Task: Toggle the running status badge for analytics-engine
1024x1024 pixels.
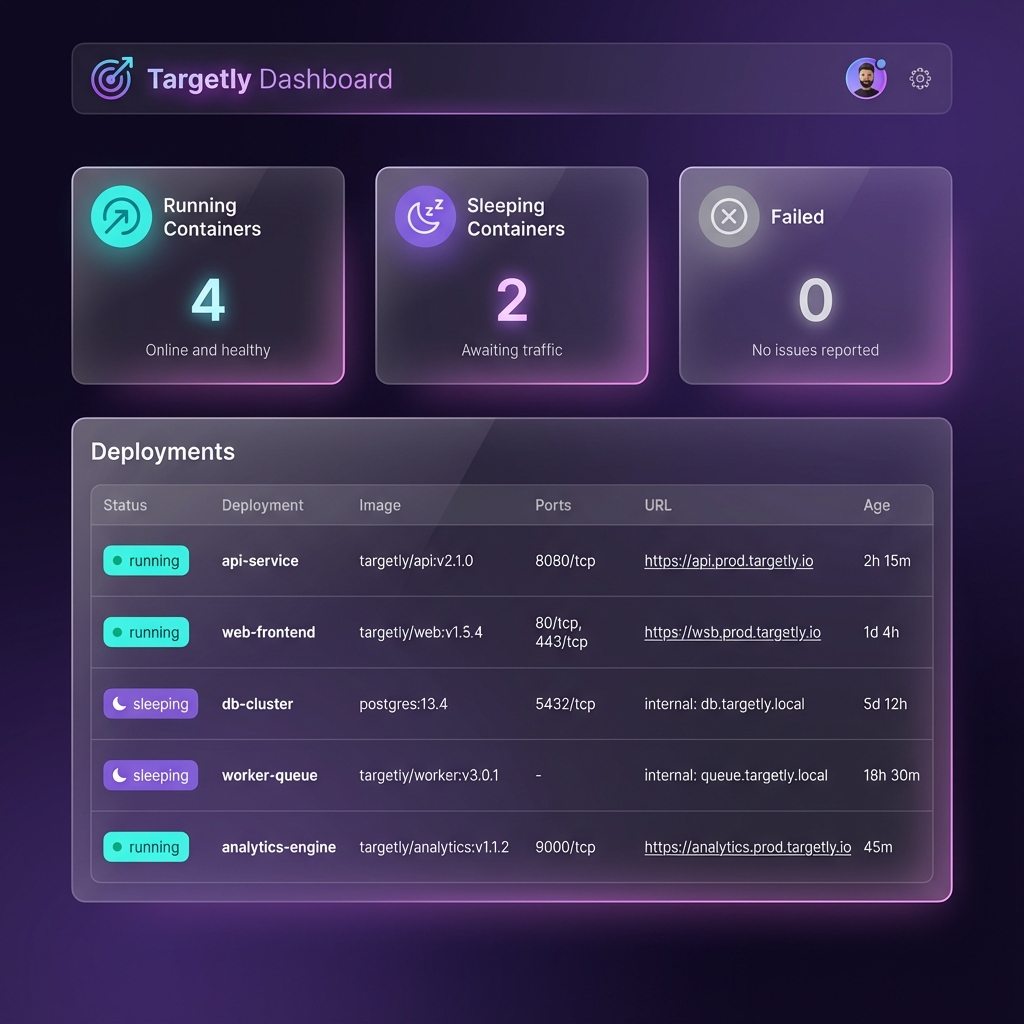Action: pyautogui.click(x=146, y=846)
